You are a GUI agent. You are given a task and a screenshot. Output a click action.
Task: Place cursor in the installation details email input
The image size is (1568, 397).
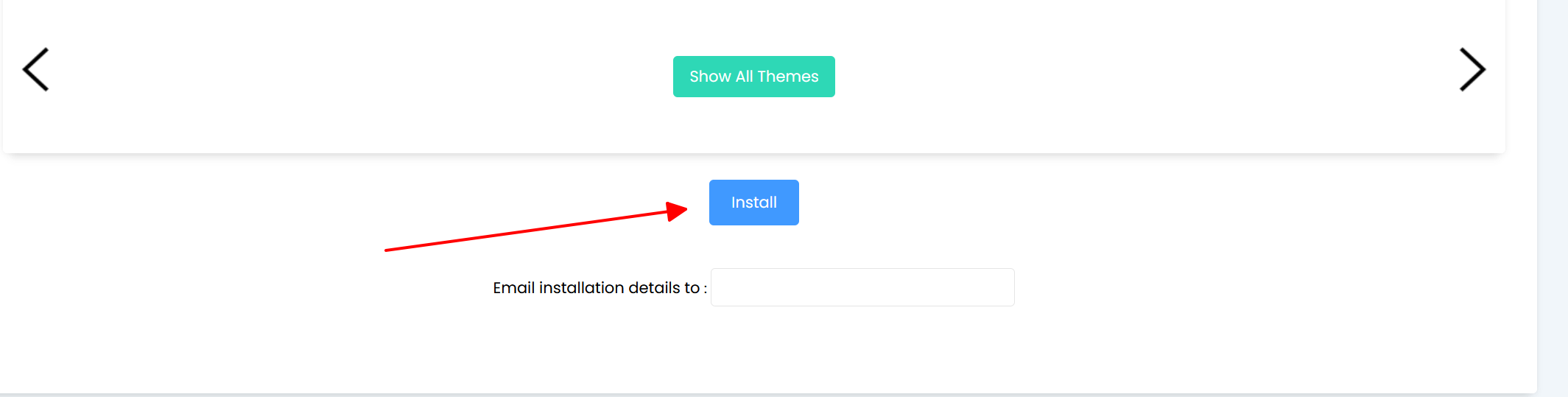[862, 287]
